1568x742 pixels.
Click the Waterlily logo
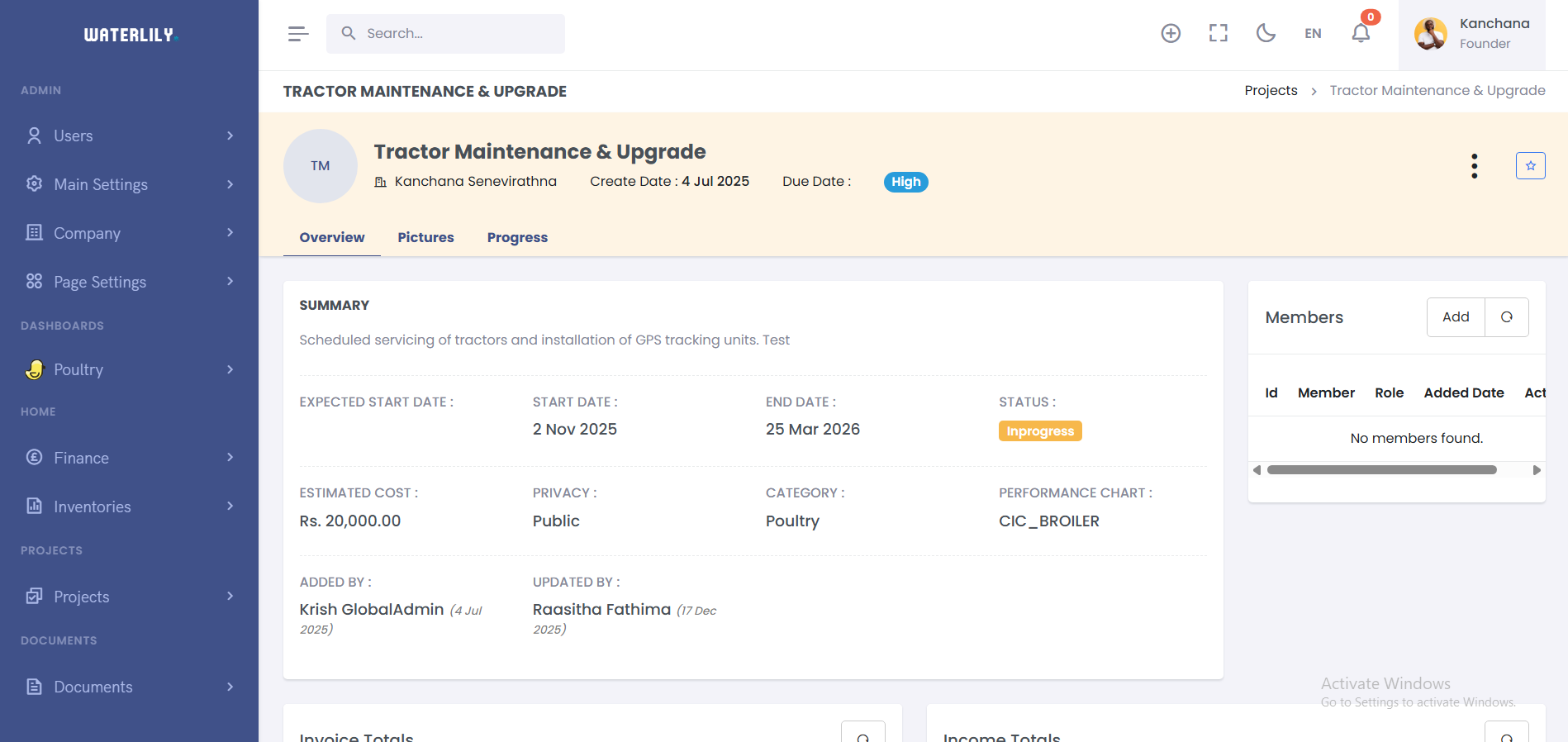coord(130,35)
